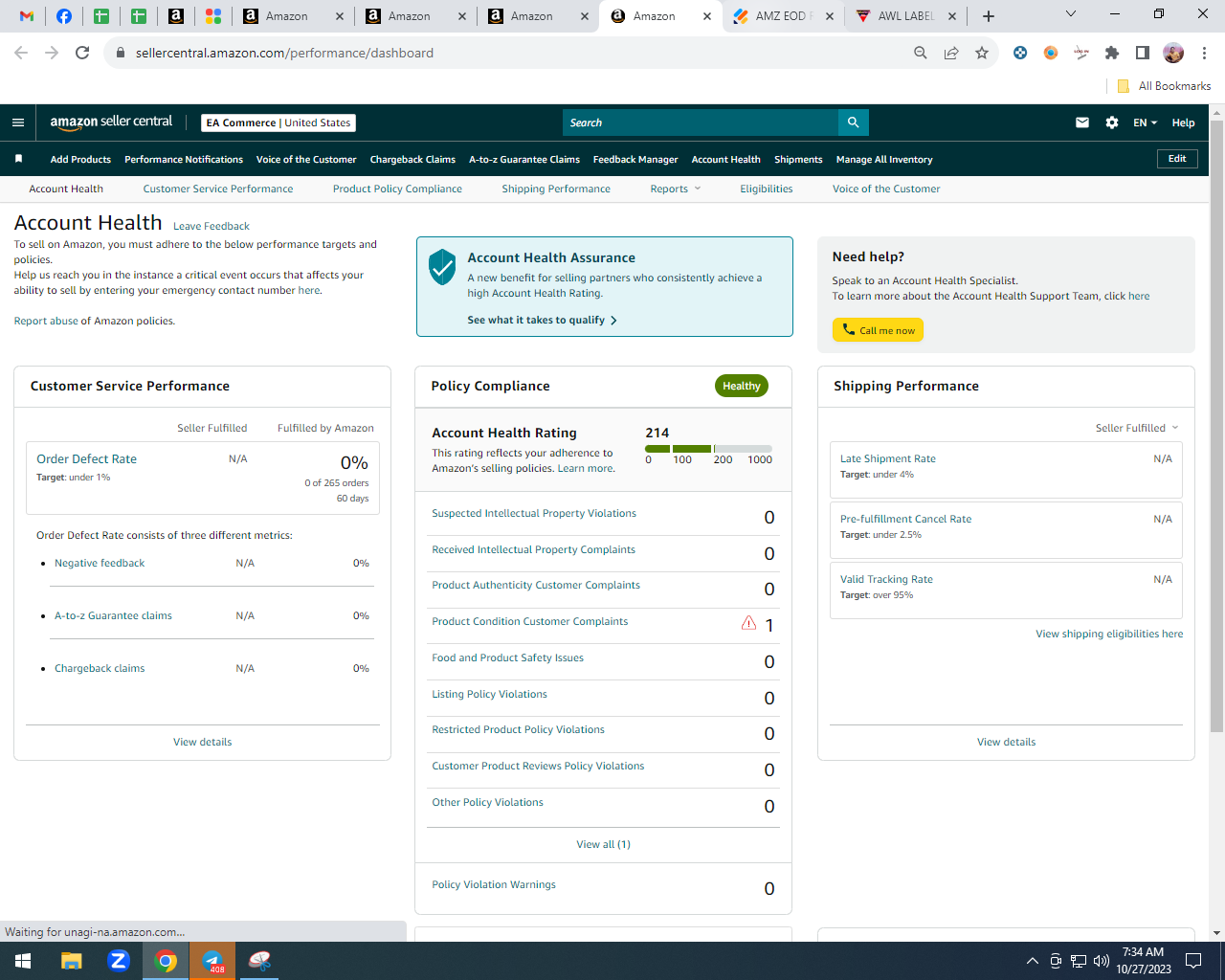Open the Product Policy Compliance tab
The width and height of the screenshot is (1225, 980).
tap(397, 189)
